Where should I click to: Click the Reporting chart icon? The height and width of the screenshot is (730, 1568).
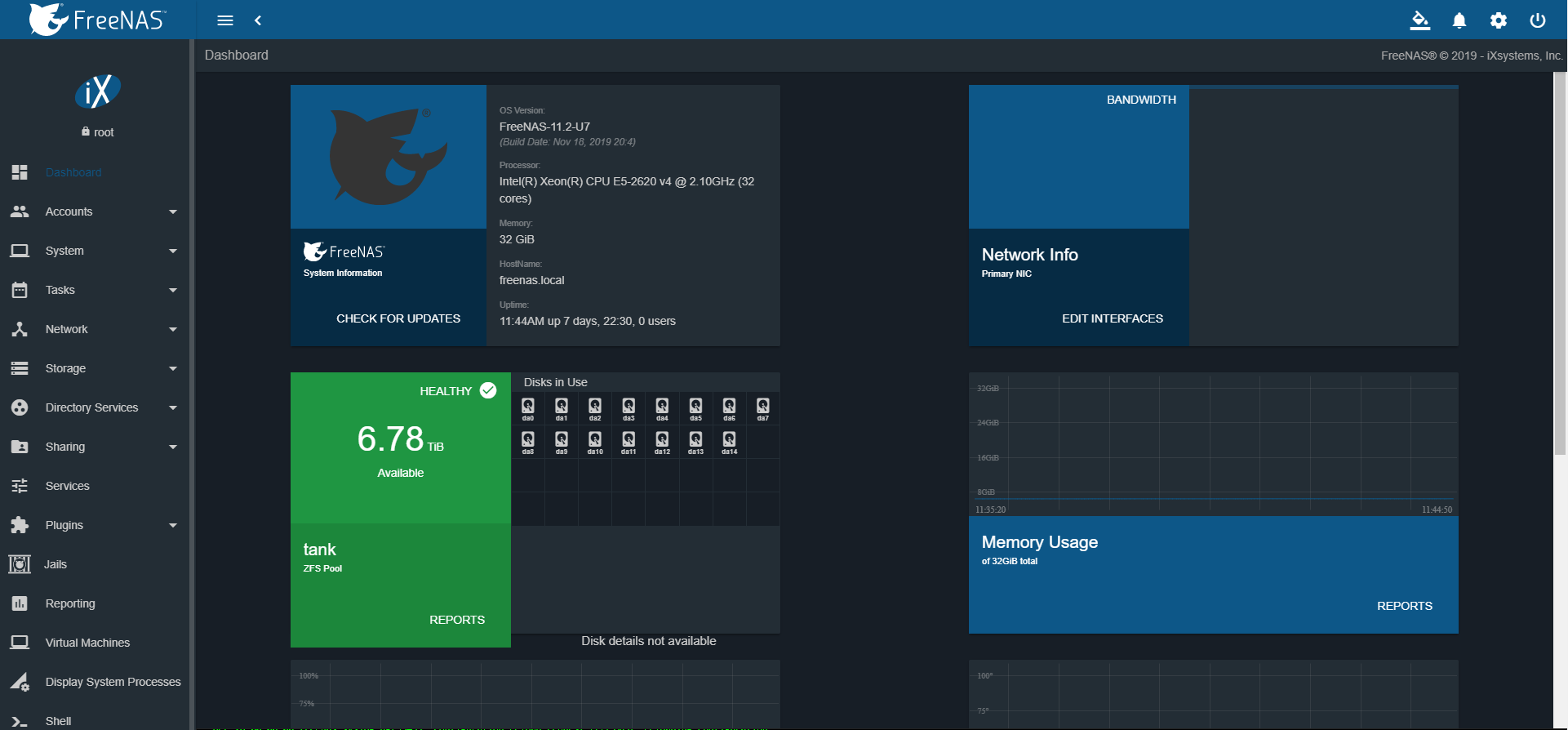(20, 603)
